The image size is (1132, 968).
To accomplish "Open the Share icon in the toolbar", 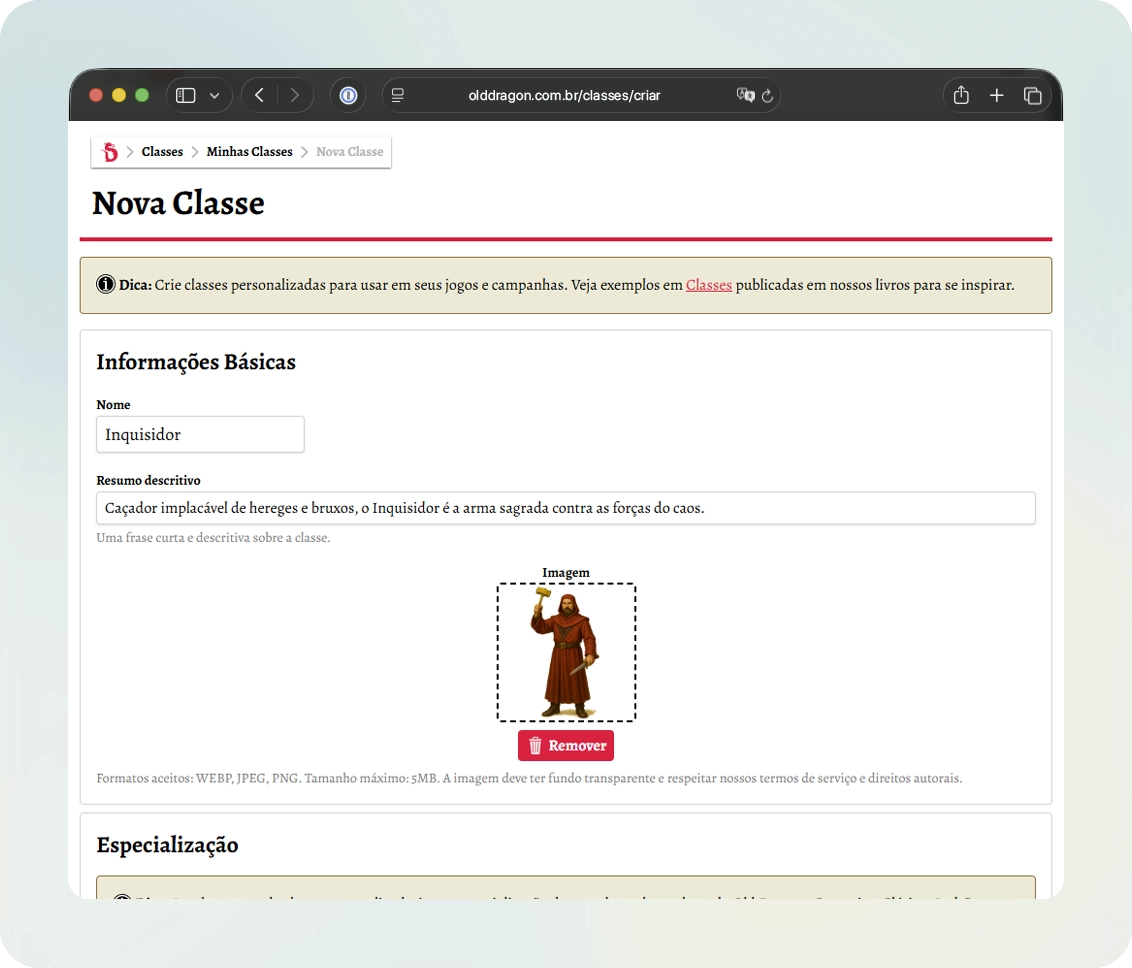I will tap(961, 96).
